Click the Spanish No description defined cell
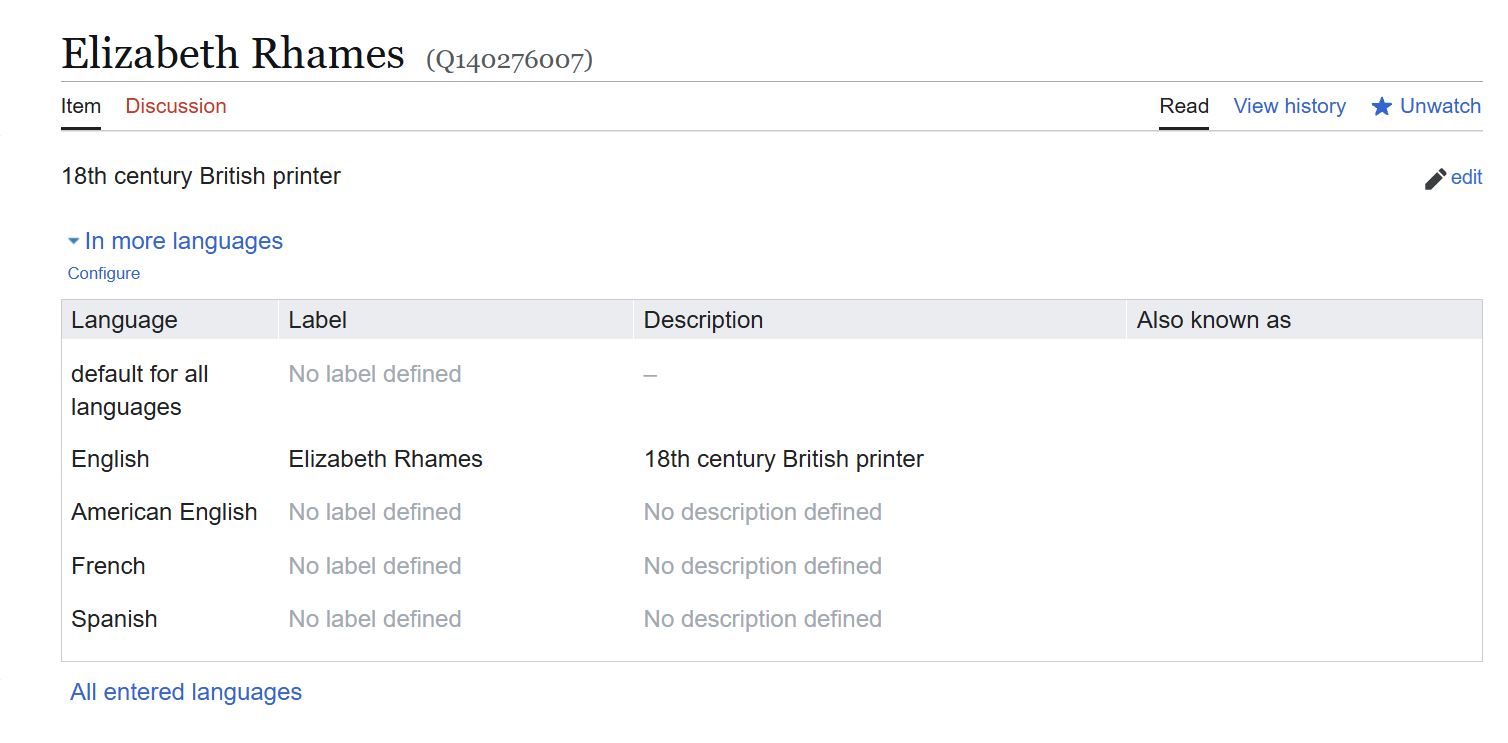This screenshot has width=1508, height=743. coord(763,619)
